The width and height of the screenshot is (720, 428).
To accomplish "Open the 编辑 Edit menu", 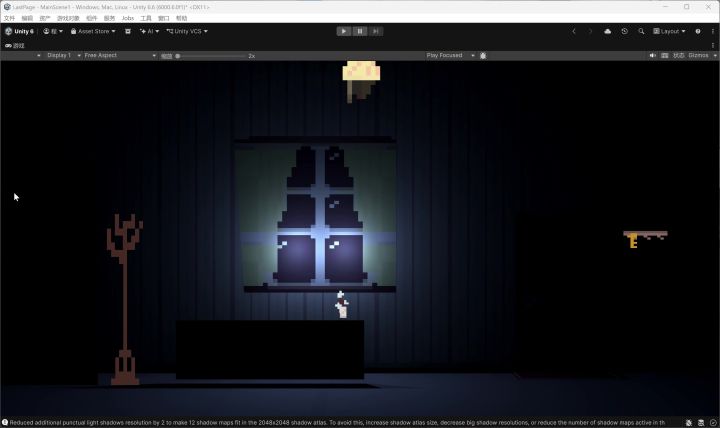I will point(27,18).
